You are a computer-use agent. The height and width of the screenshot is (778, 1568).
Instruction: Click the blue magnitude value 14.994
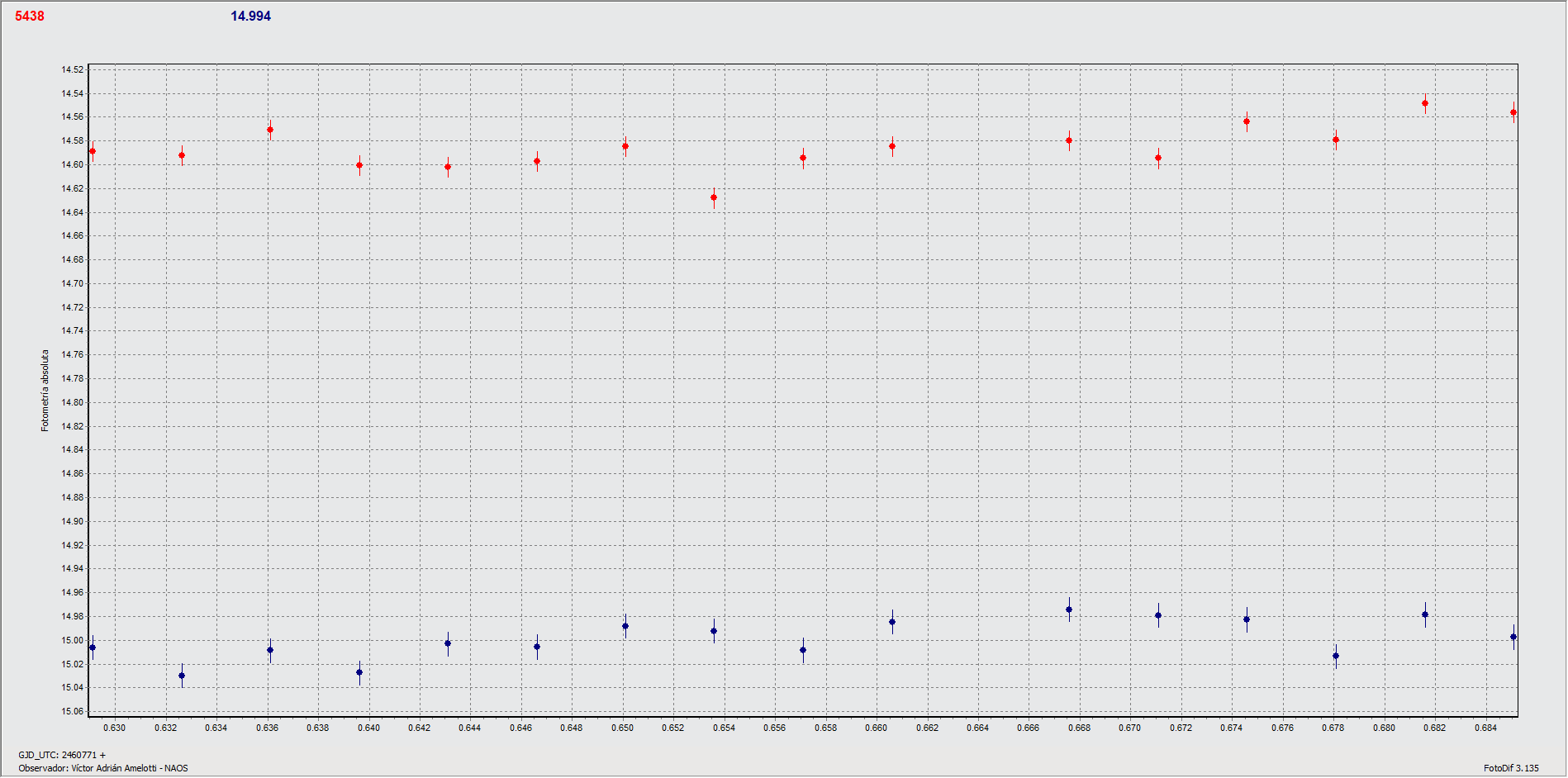point(250,16)
